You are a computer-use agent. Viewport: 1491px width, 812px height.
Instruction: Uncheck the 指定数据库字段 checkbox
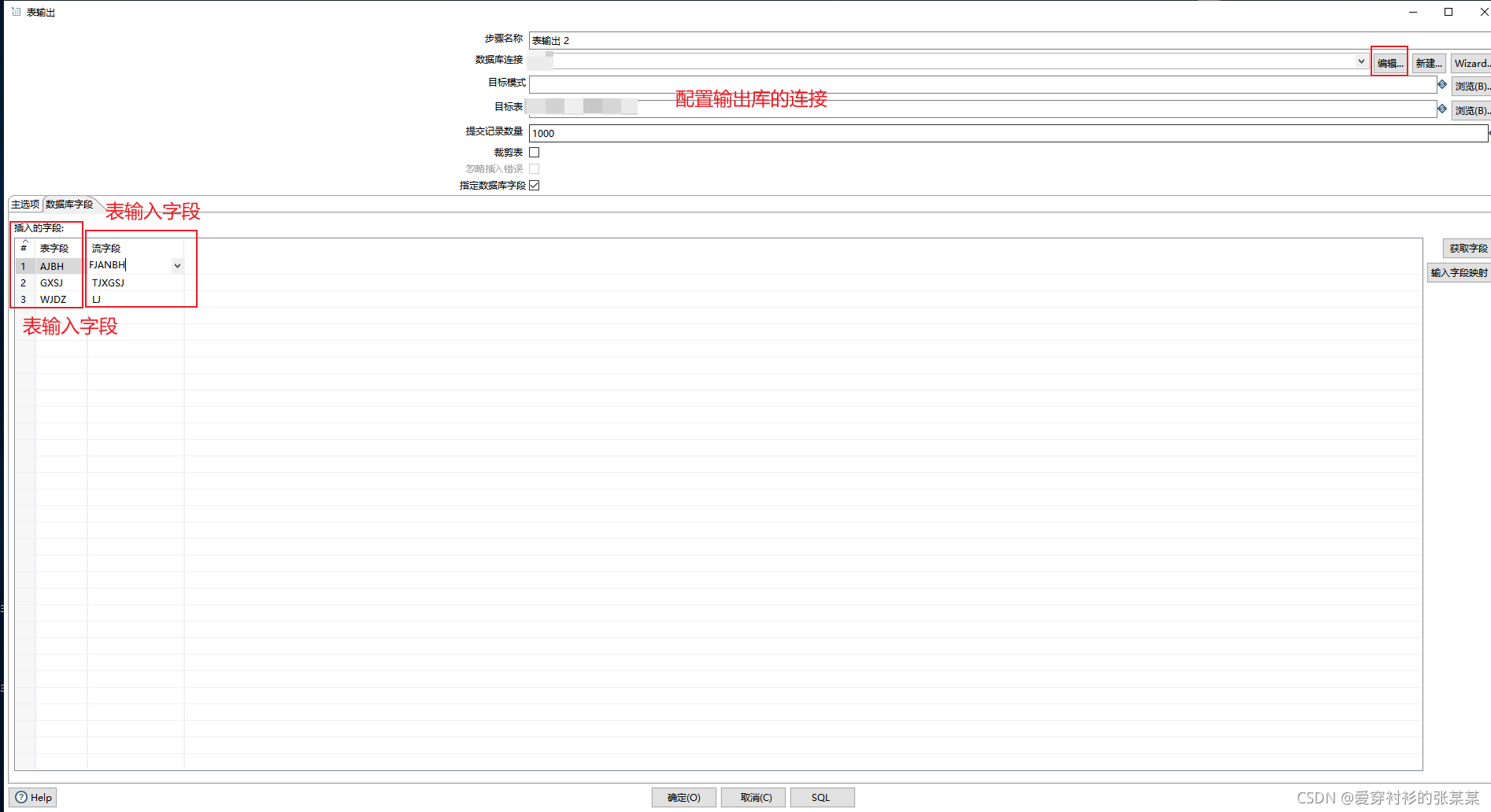click(535, 185)
